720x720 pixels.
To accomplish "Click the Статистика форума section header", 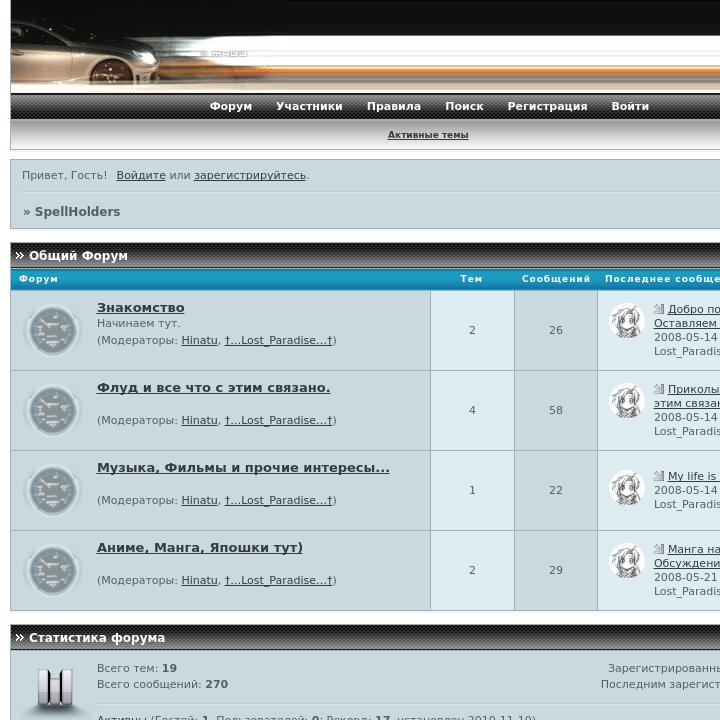I will [97, 638].
